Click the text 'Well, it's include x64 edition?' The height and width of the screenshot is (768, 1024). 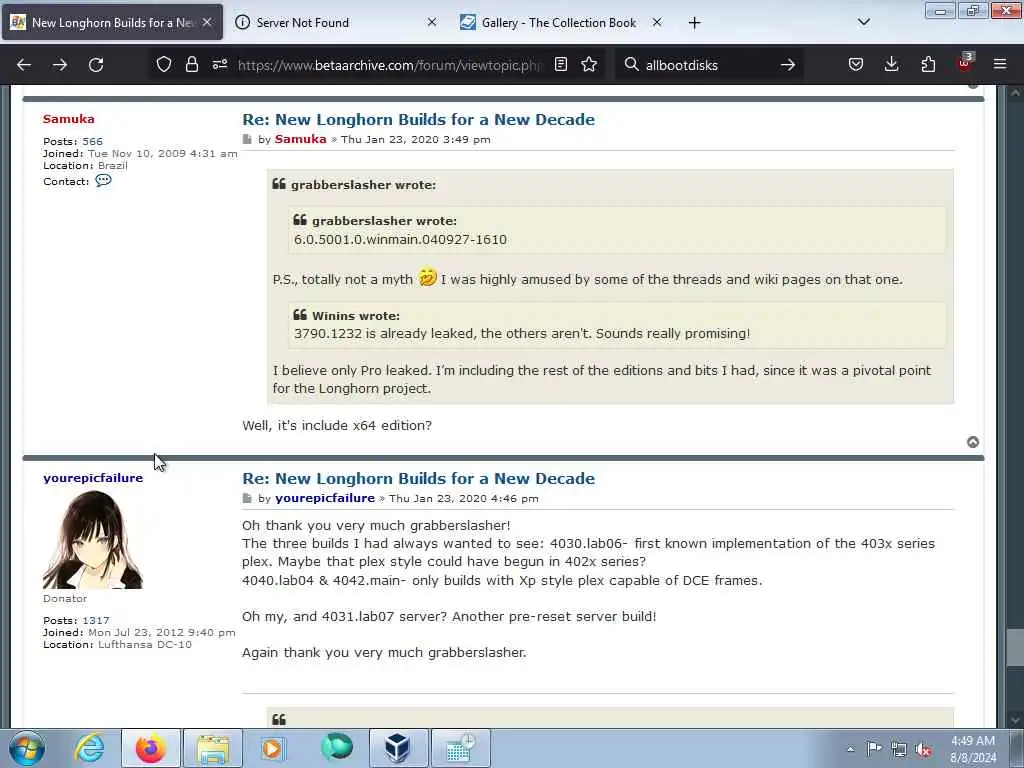[x=337, y=426]
